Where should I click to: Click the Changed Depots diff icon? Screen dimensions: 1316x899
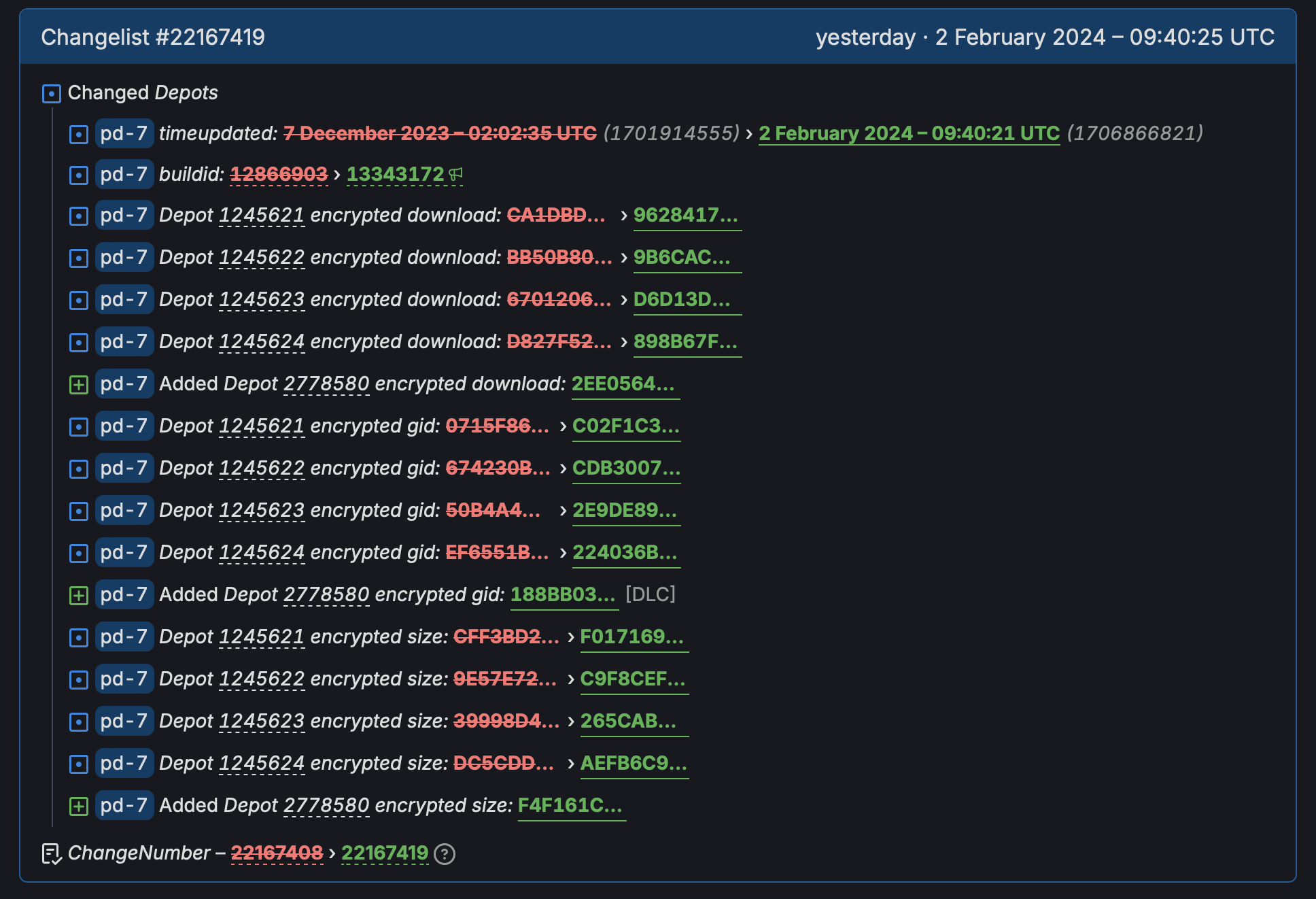coord(51,93)
